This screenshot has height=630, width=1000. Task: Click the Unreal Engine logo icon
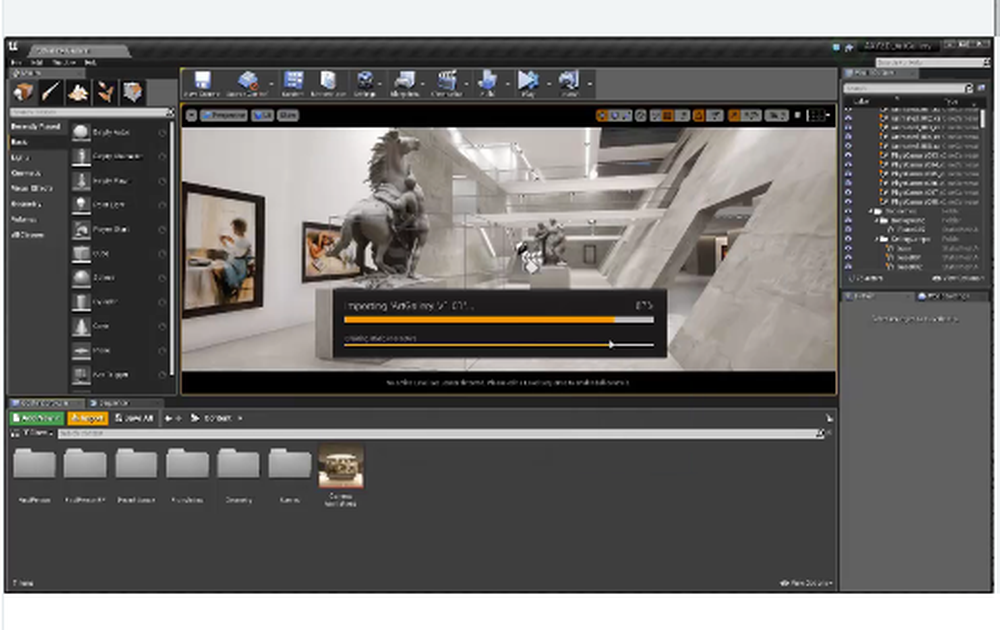(x=13, y=47)
